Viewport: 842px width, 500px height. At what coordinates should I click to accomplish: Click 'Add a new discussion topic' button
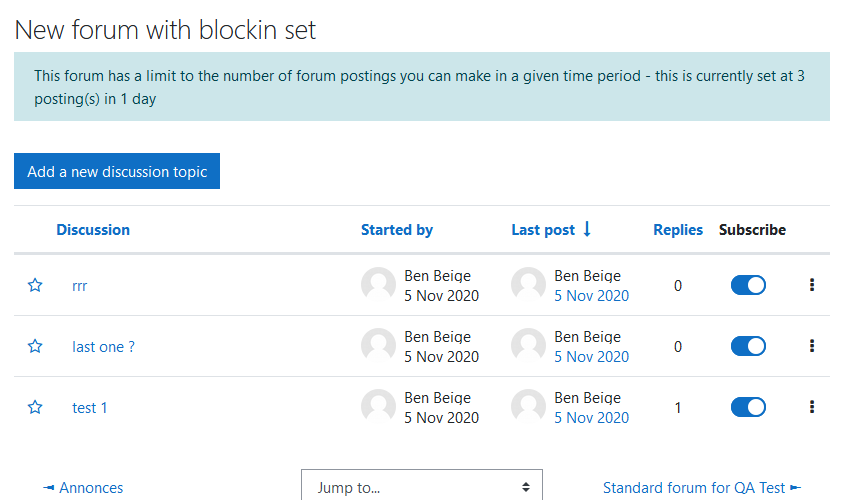point(117,171)
